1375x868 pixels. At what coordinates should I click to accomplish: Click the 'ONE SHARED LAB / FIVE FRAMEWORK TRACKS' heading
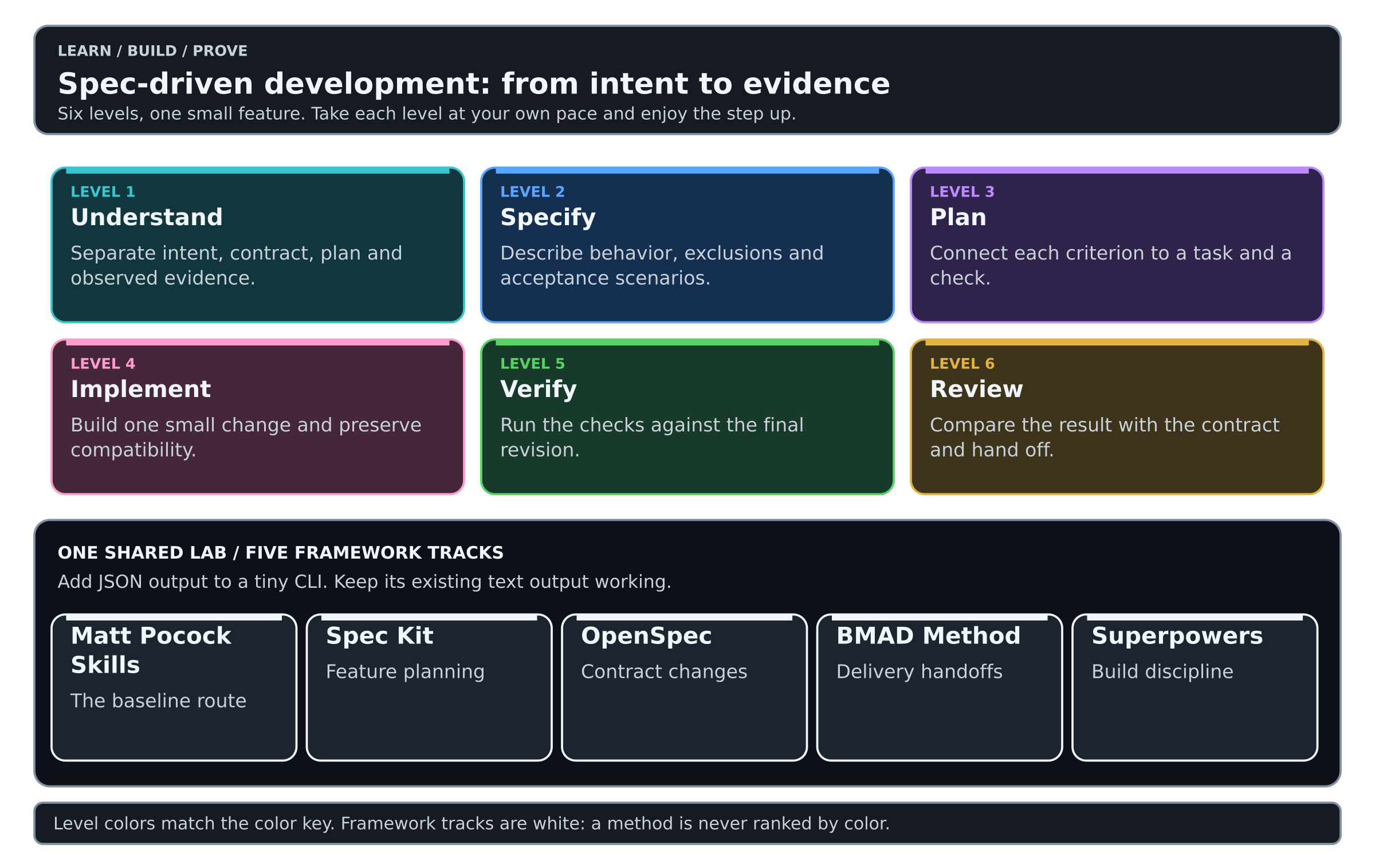pos(281,553)
